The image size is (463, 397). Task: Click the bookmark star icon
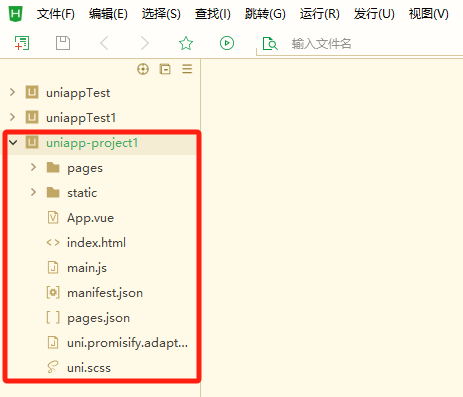186,43
